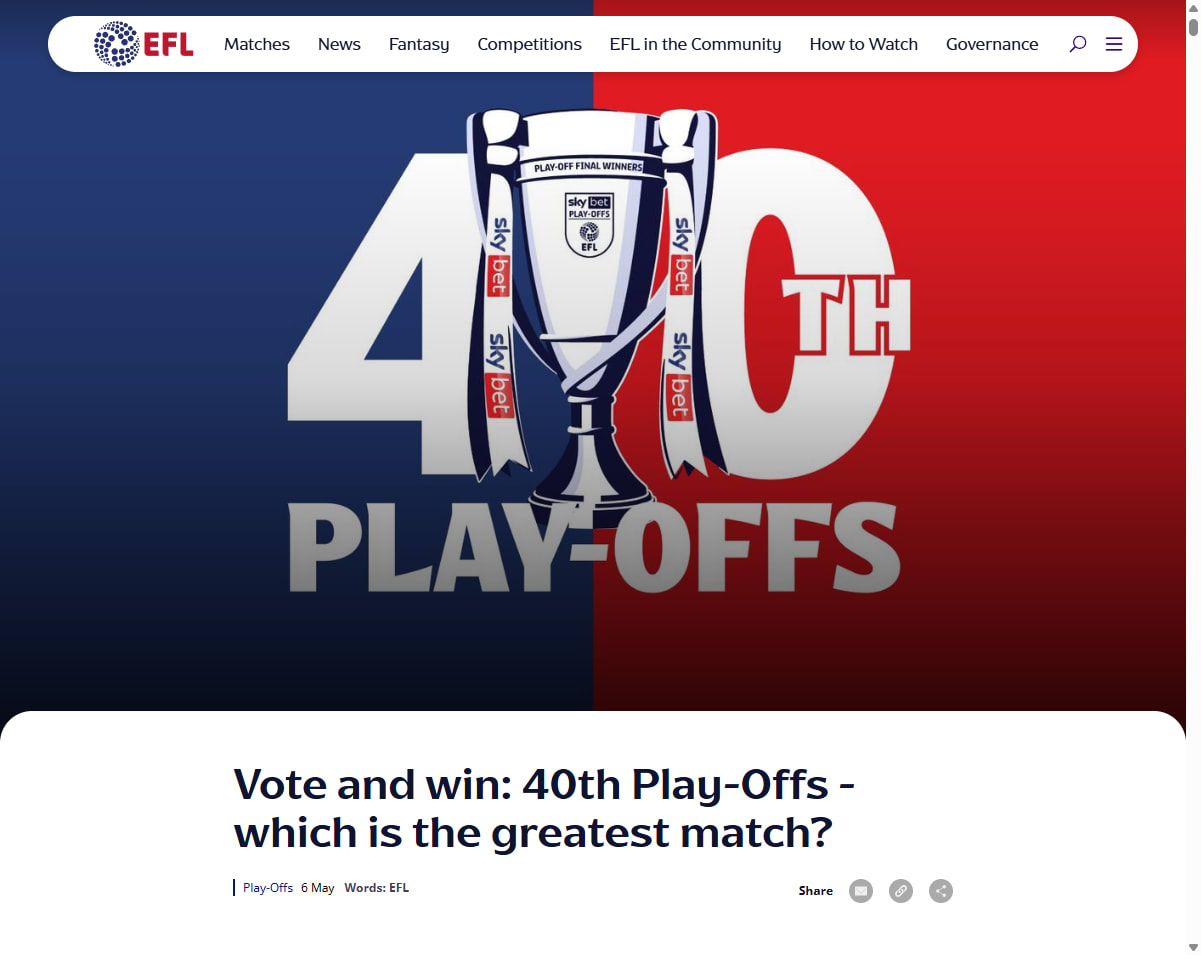This screenshot has width=1201, height=955.
Task: Open the share network icon
Action: pos(941,891)
